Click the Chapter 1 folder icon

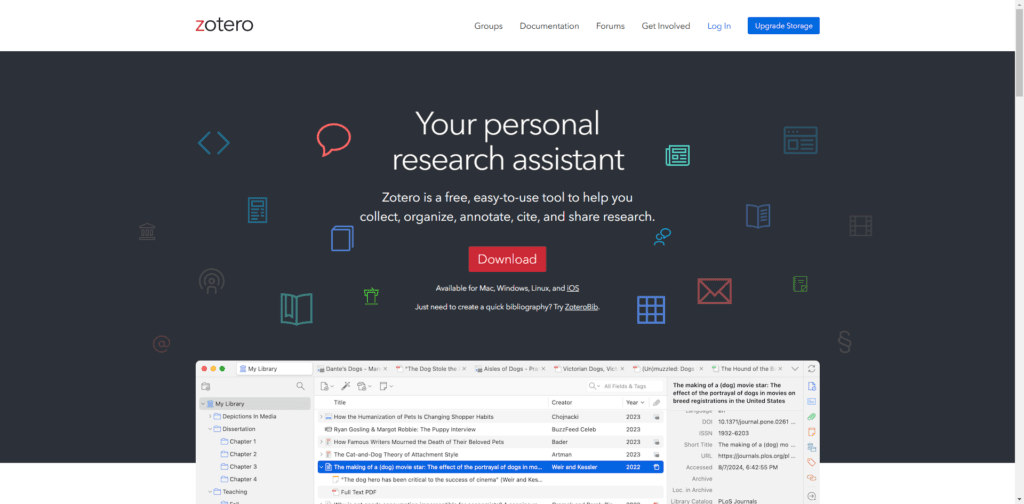(224, 442)
